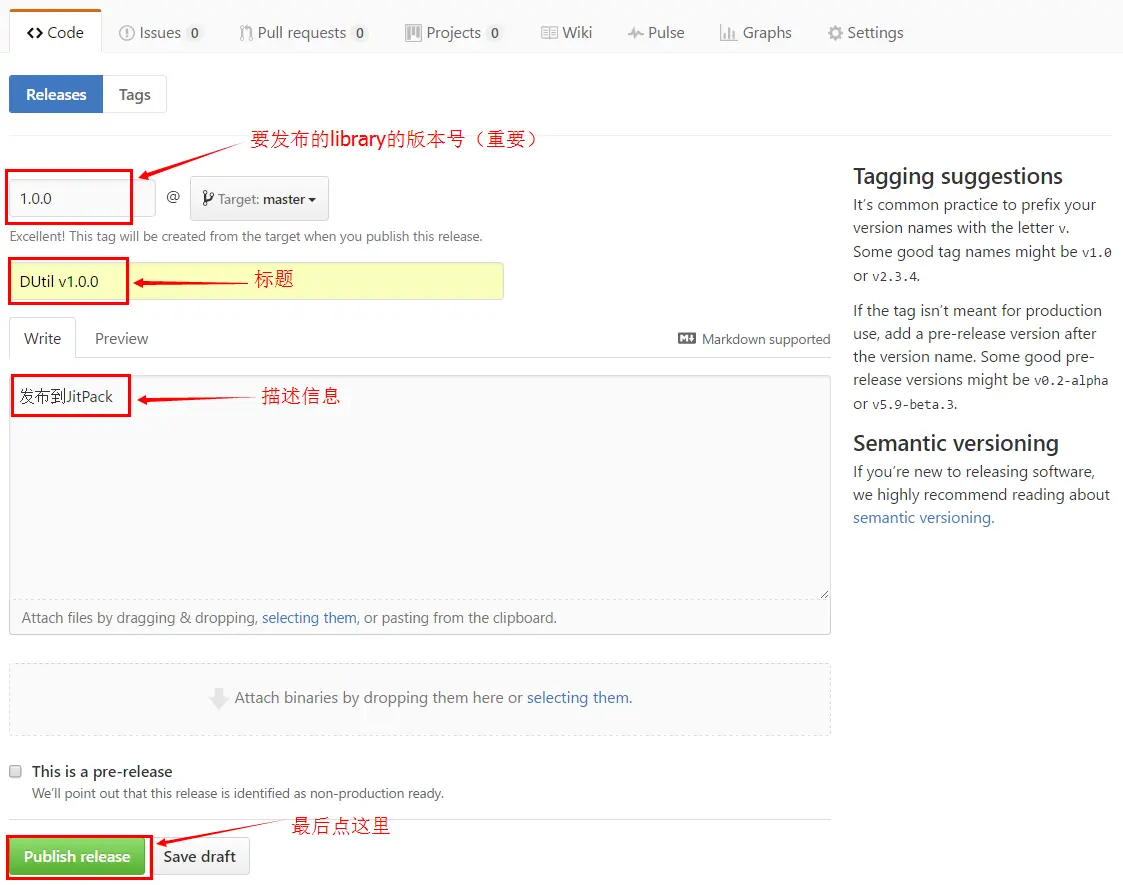Click the Markdown supported link
The height and width of the screenshot is (885, 1123).
(754, 339)
